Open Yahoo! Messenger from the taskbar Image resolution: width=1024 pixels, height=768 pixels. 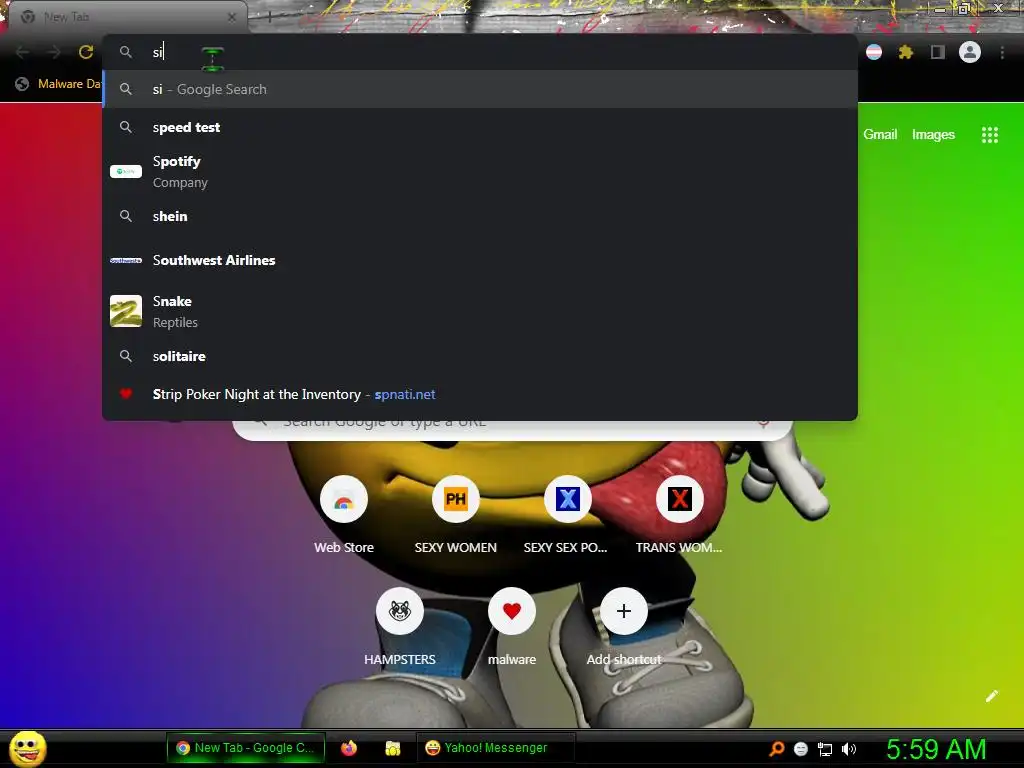(495, 748)
